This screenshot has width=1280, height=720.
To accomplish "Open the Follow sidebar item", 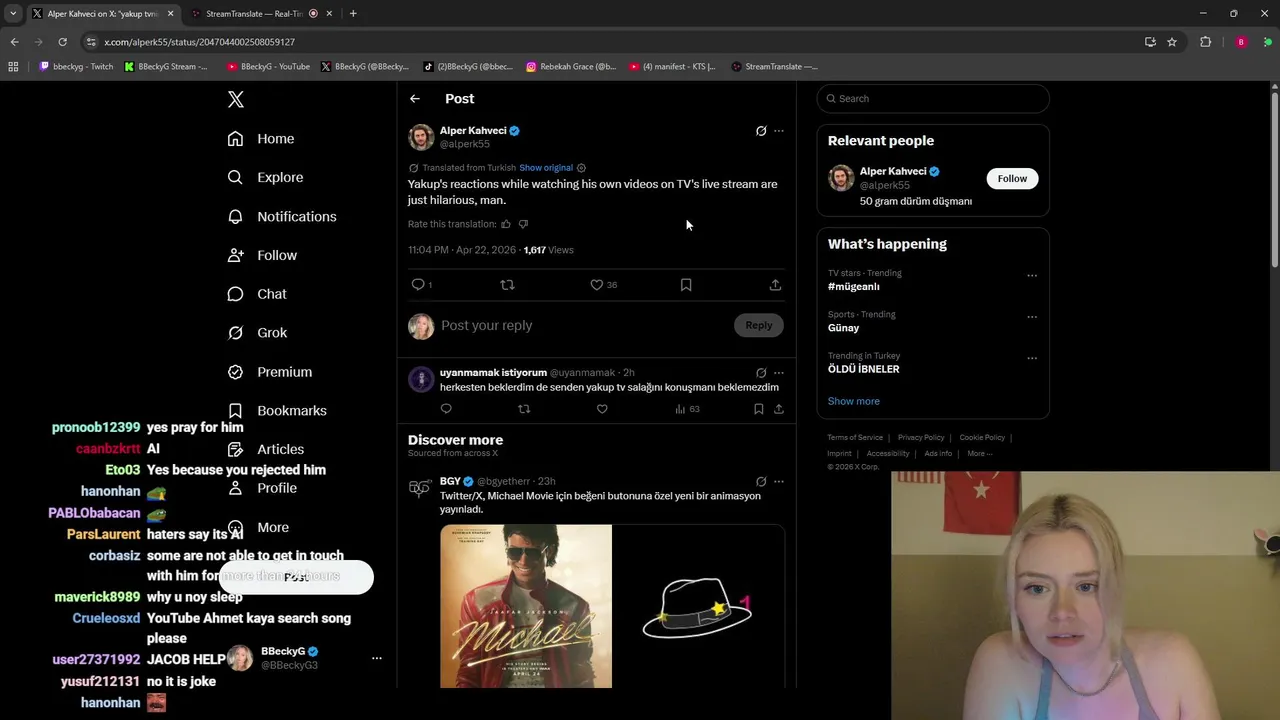I will pyautogui.click(x=262, y=255).
